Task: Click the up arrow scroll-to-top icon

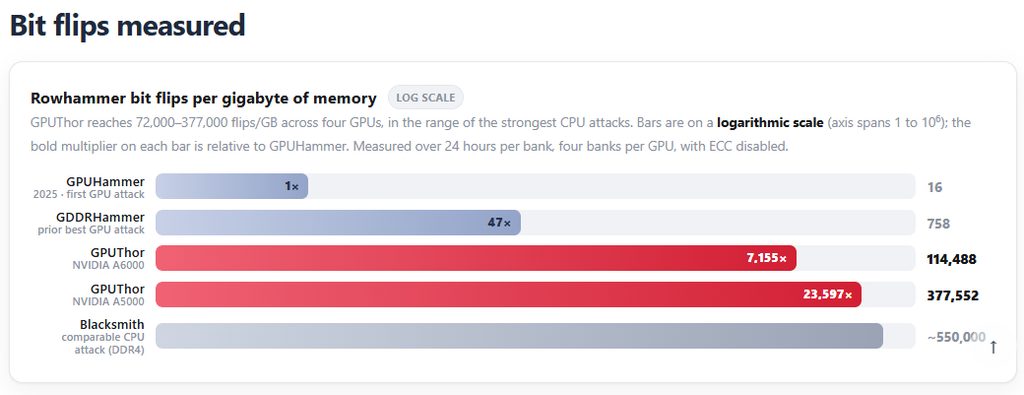Action: (x=993, y=347)
